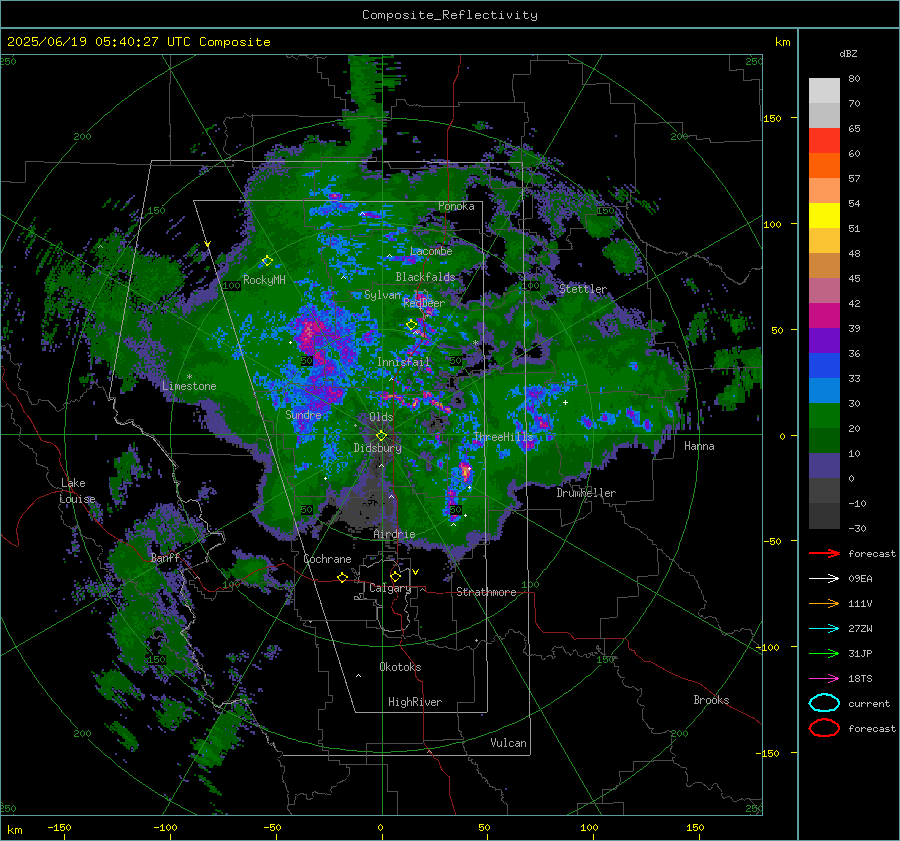Click the Composite_Reflectivity title

[x=450, y=15]
